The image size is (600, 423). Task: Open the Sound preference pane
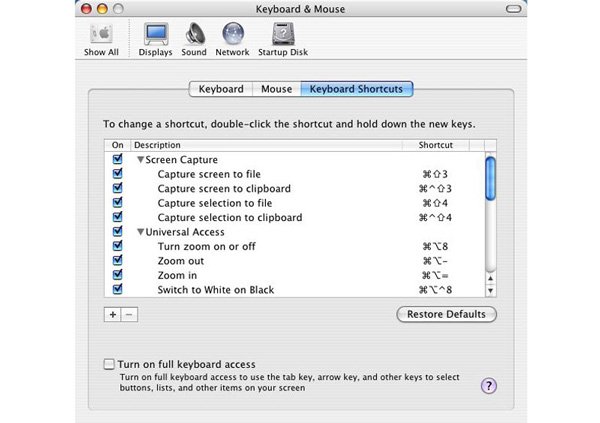point(194,40)
